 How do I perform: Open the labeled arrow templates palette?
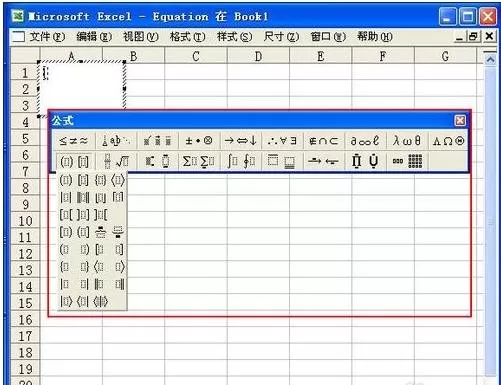click(324, 162)
